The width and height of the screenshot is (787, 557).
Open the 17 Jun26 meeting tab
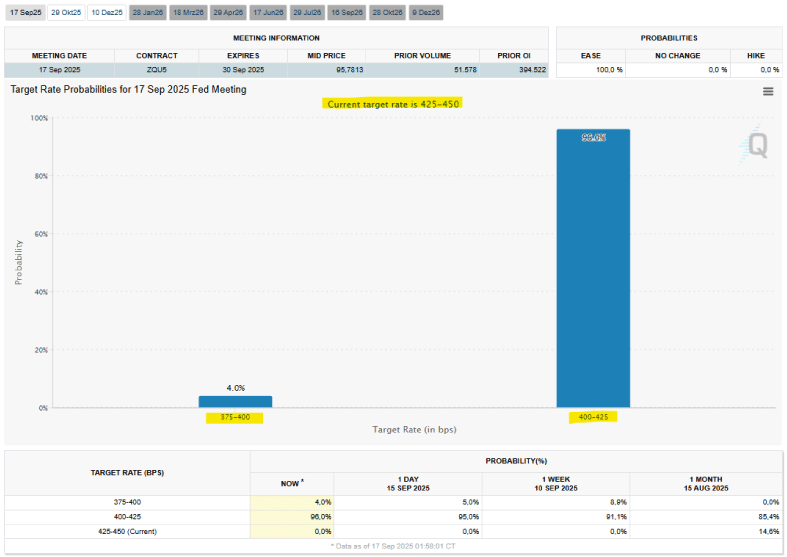click(x=267, y=12)
